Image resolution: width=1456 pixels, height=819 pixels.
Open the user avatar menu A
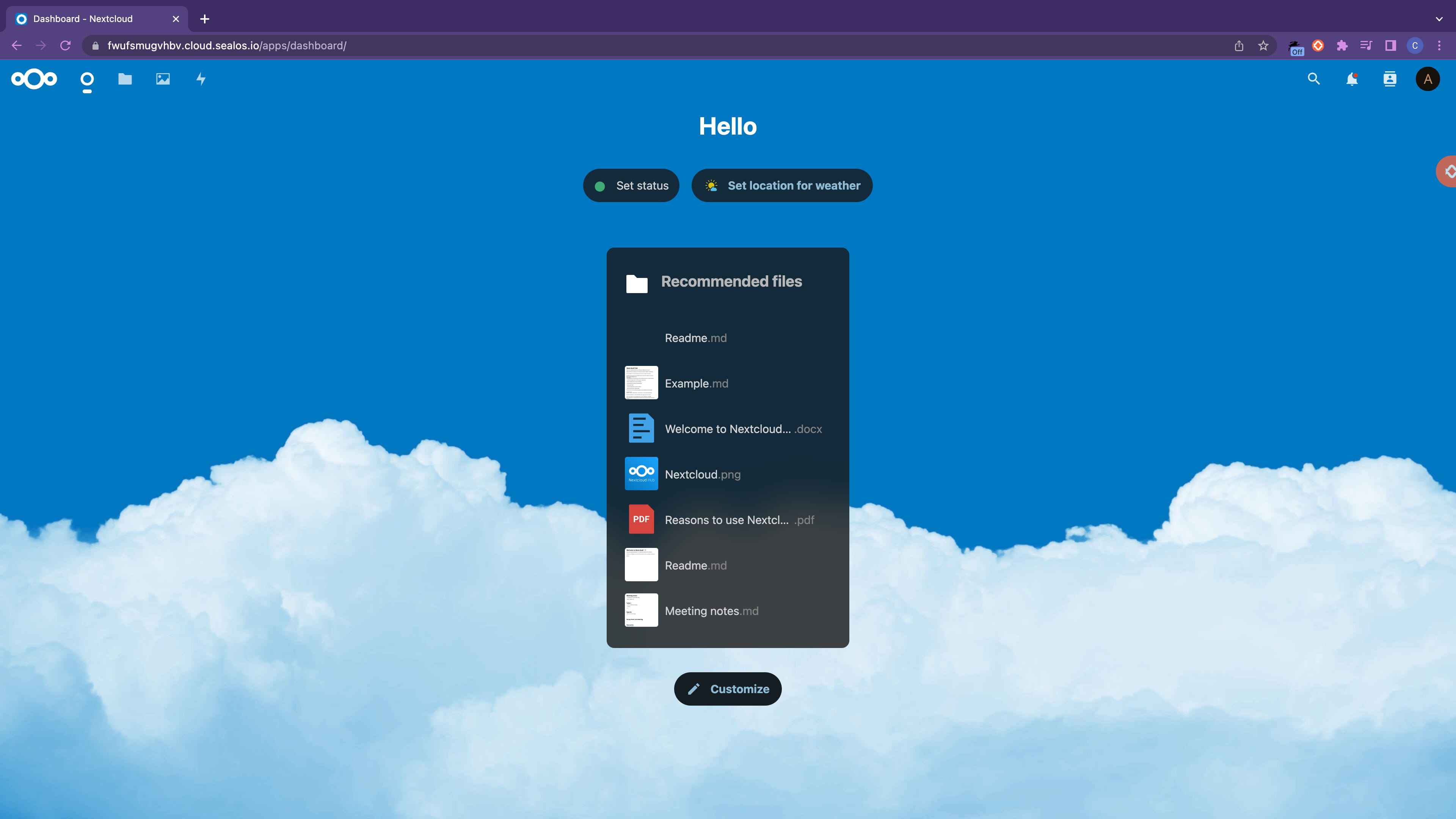click(1428, 79)
